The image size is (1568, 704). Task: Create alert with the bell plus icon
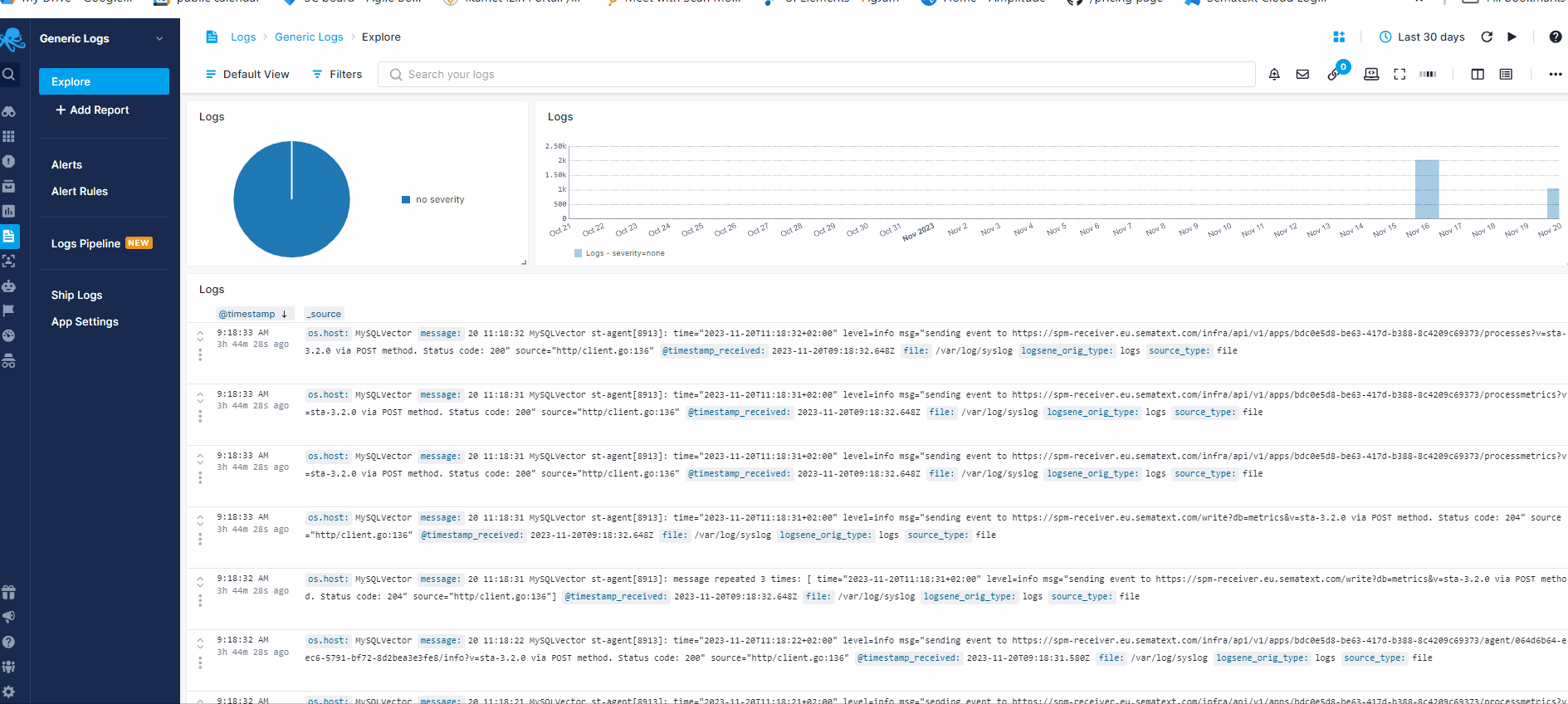(1274, 75)
